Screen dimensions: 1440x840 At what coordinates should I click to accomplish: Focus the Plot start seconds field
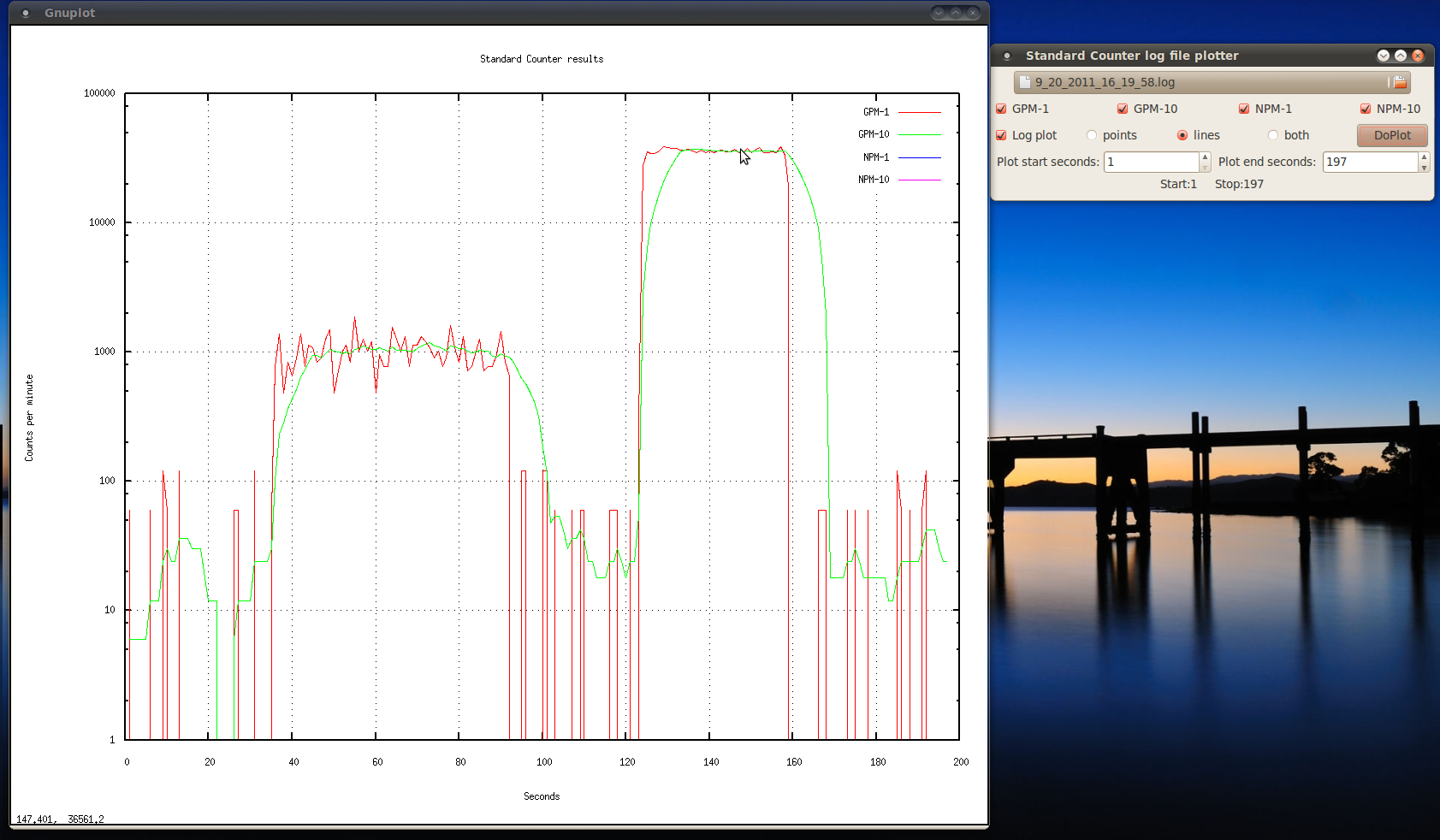coord(1151,162)
